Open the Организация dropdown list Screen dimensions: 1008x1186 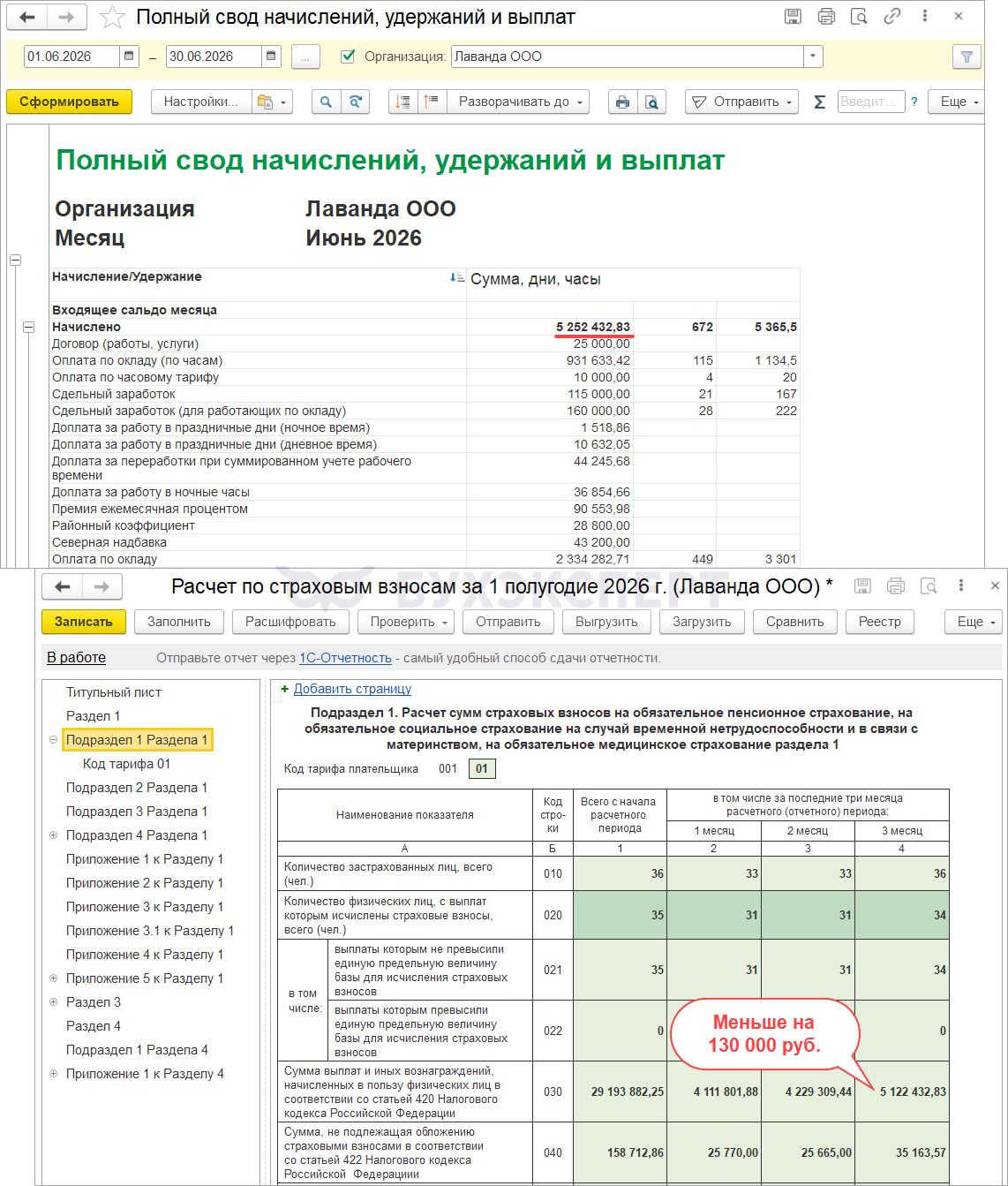[x=813, y=57]
